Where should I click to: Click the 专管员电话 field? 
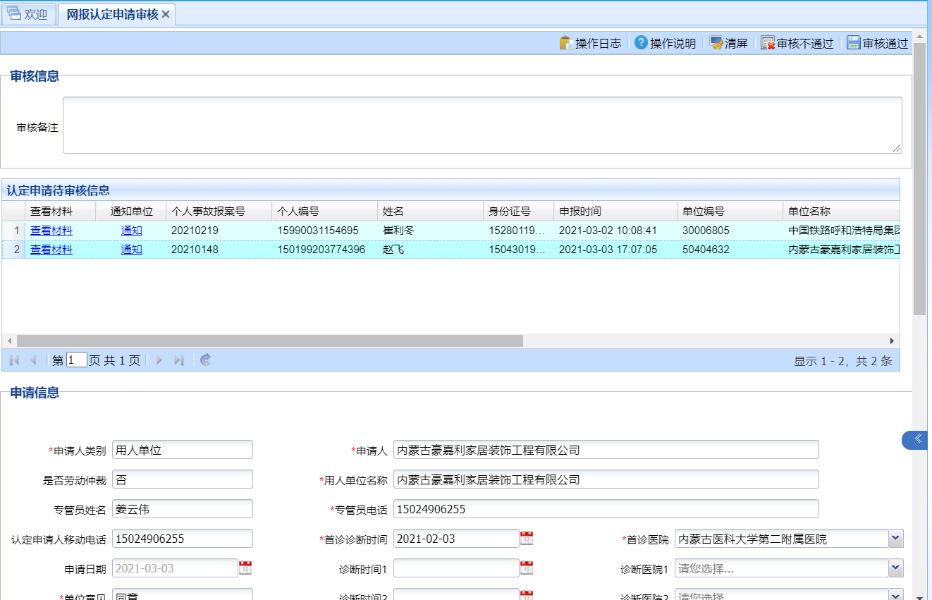coord(606,509)
